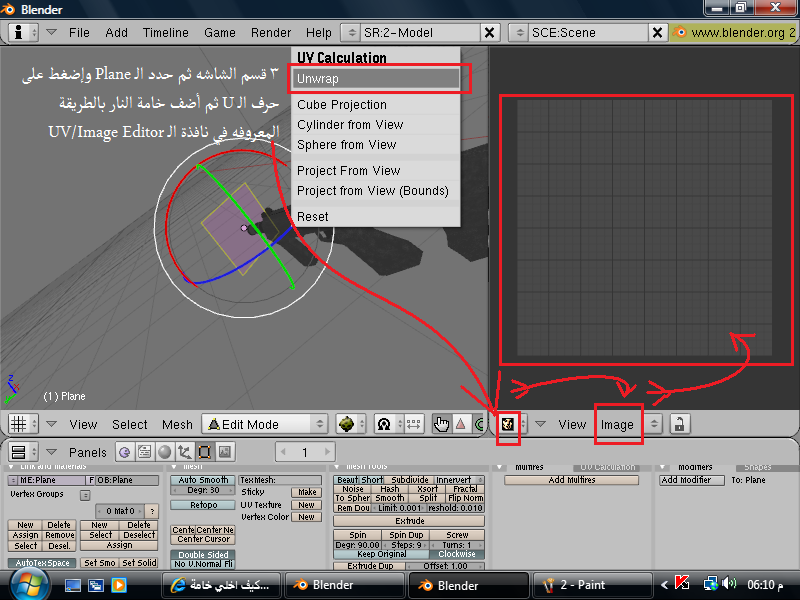Choose Cylinder from View

[x=375, y=124]
